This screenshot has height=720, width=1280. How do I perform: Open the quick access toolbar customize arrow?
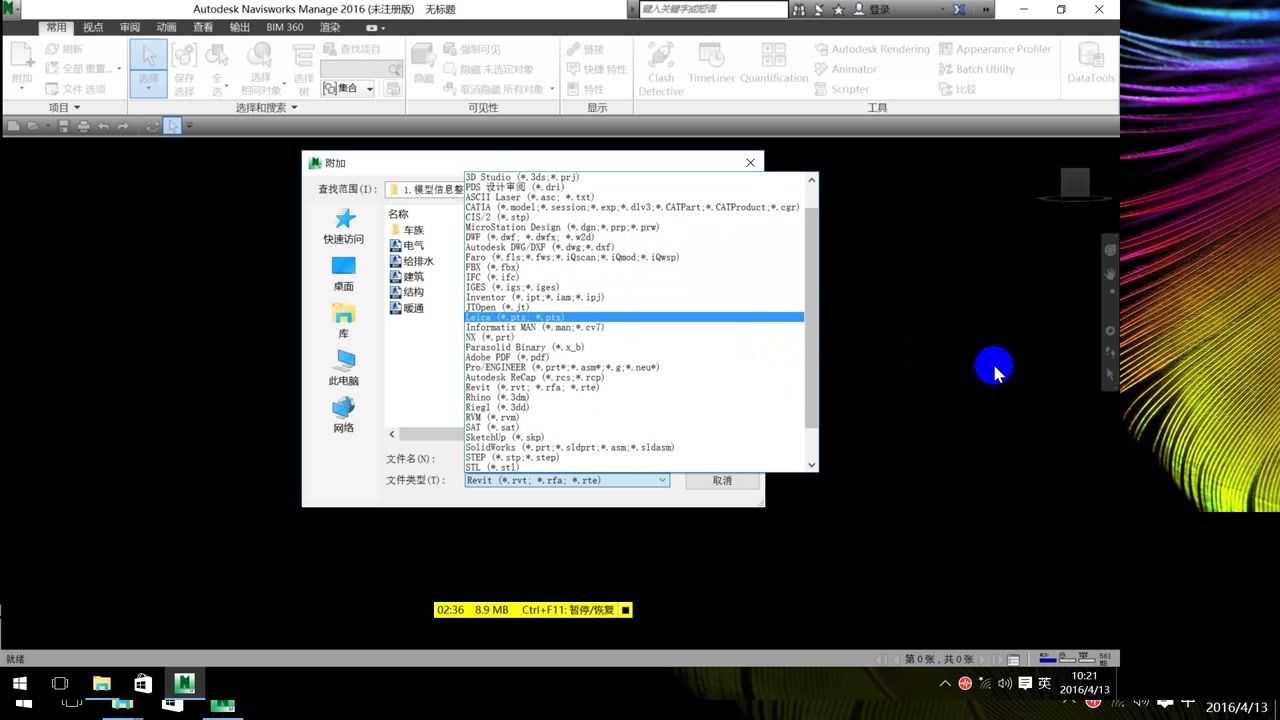click(189, 126)
